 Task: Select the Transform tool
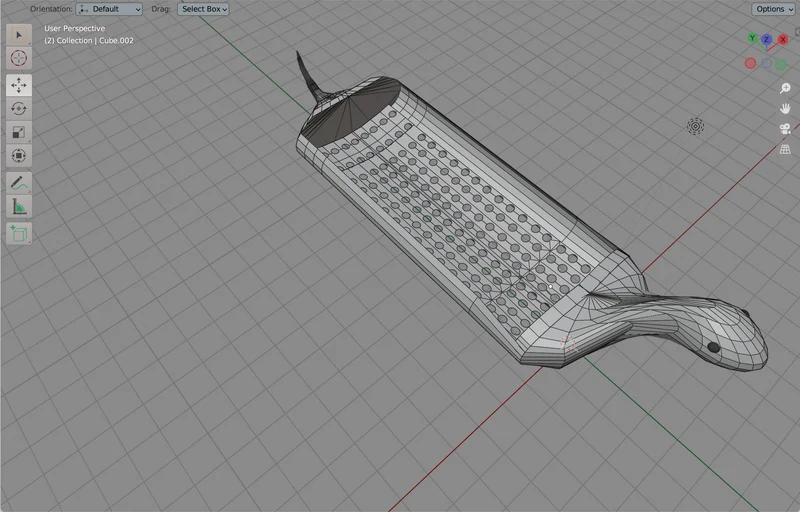(19, 156)
